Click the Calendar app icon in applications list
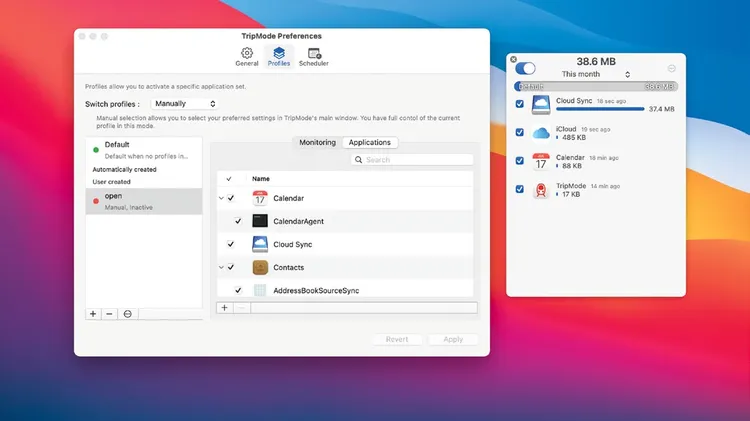The height and width of the screenshot is (421, 750). 260,198
